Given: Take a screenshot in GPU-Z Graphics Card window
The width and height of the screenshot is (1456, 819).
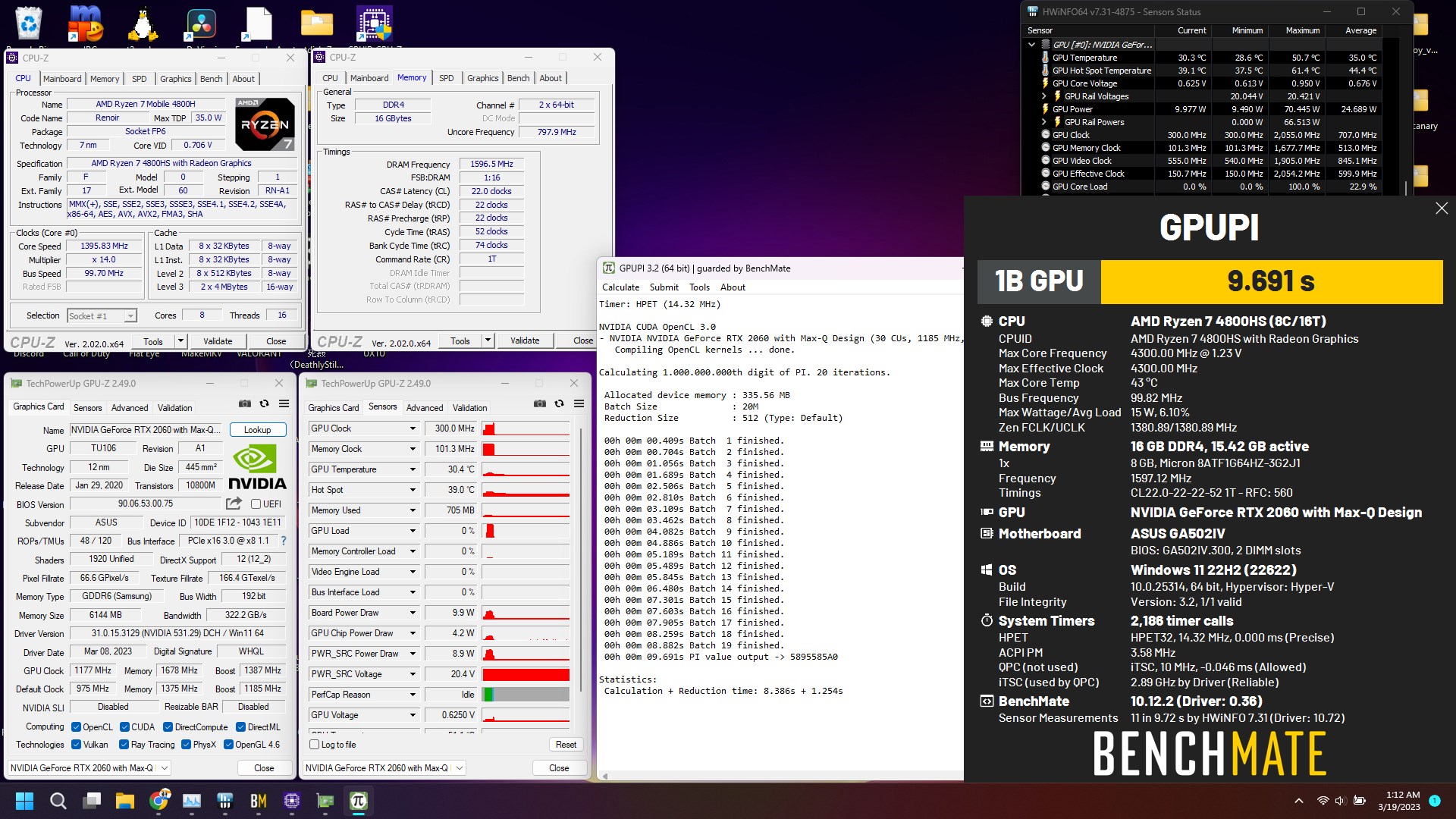Looking at the screenshot, I should [x=244, y=403].
